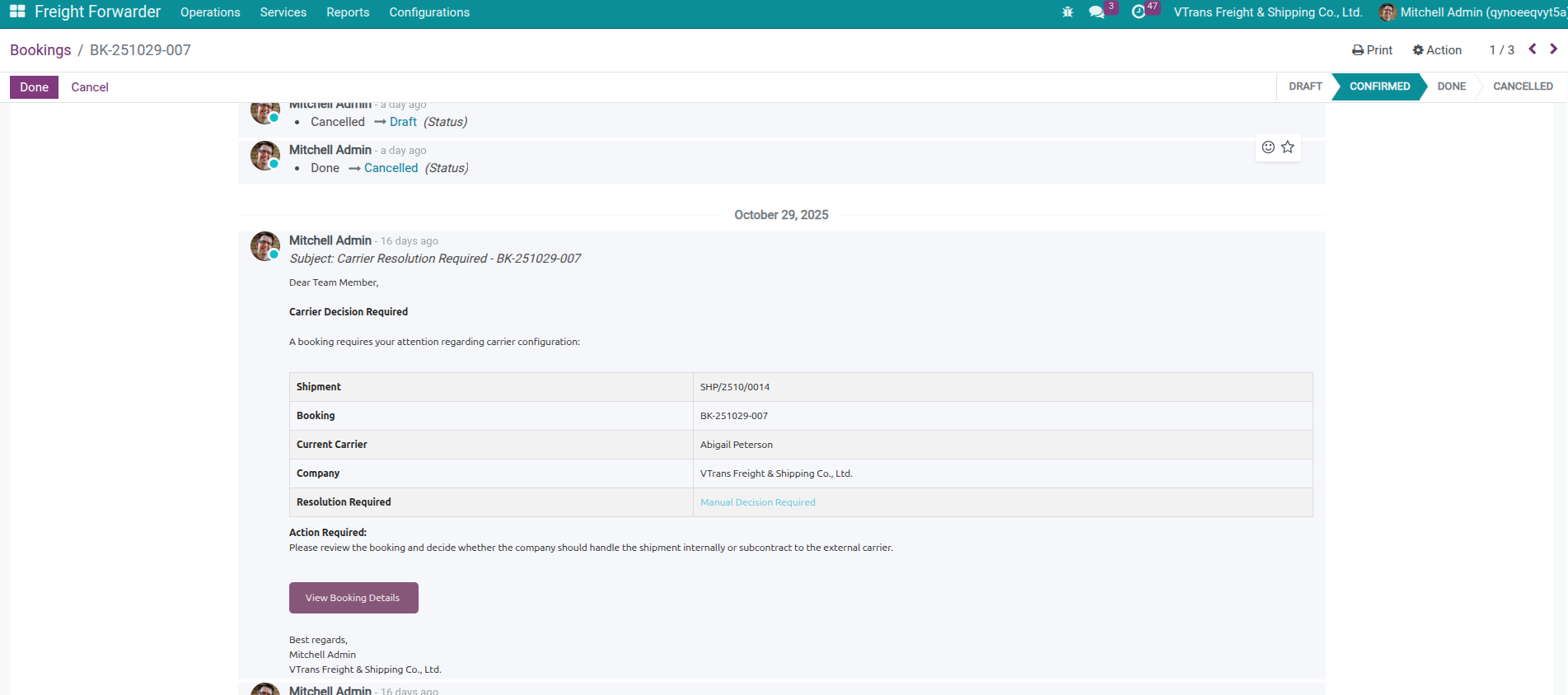Add a reaction with the smiley icon
The height and width of the screenshot is (695, 1568).
pos(1268,147)
